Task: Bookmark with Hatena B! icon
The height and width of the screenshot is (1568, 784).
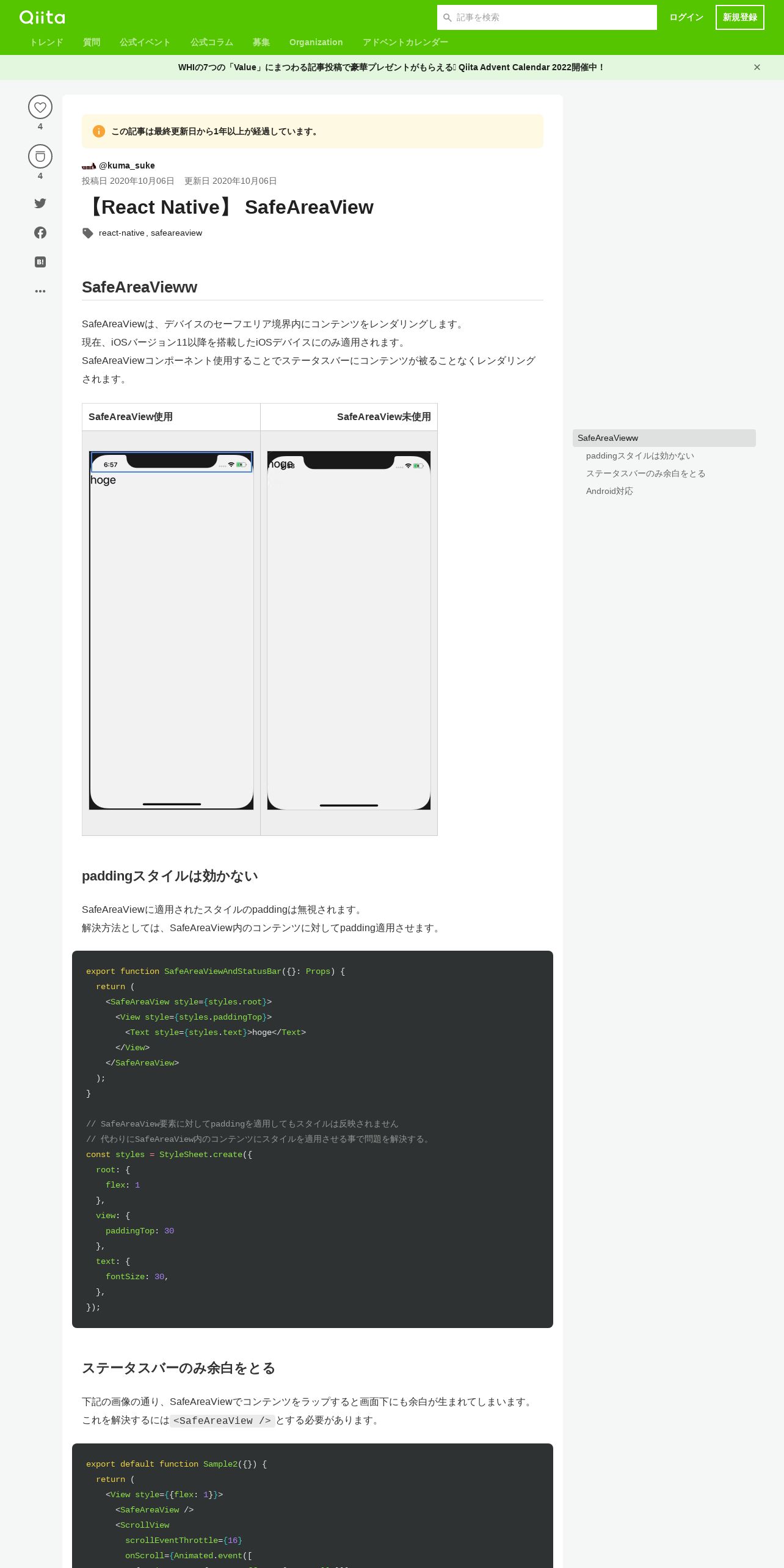Action: coord(40,262)
